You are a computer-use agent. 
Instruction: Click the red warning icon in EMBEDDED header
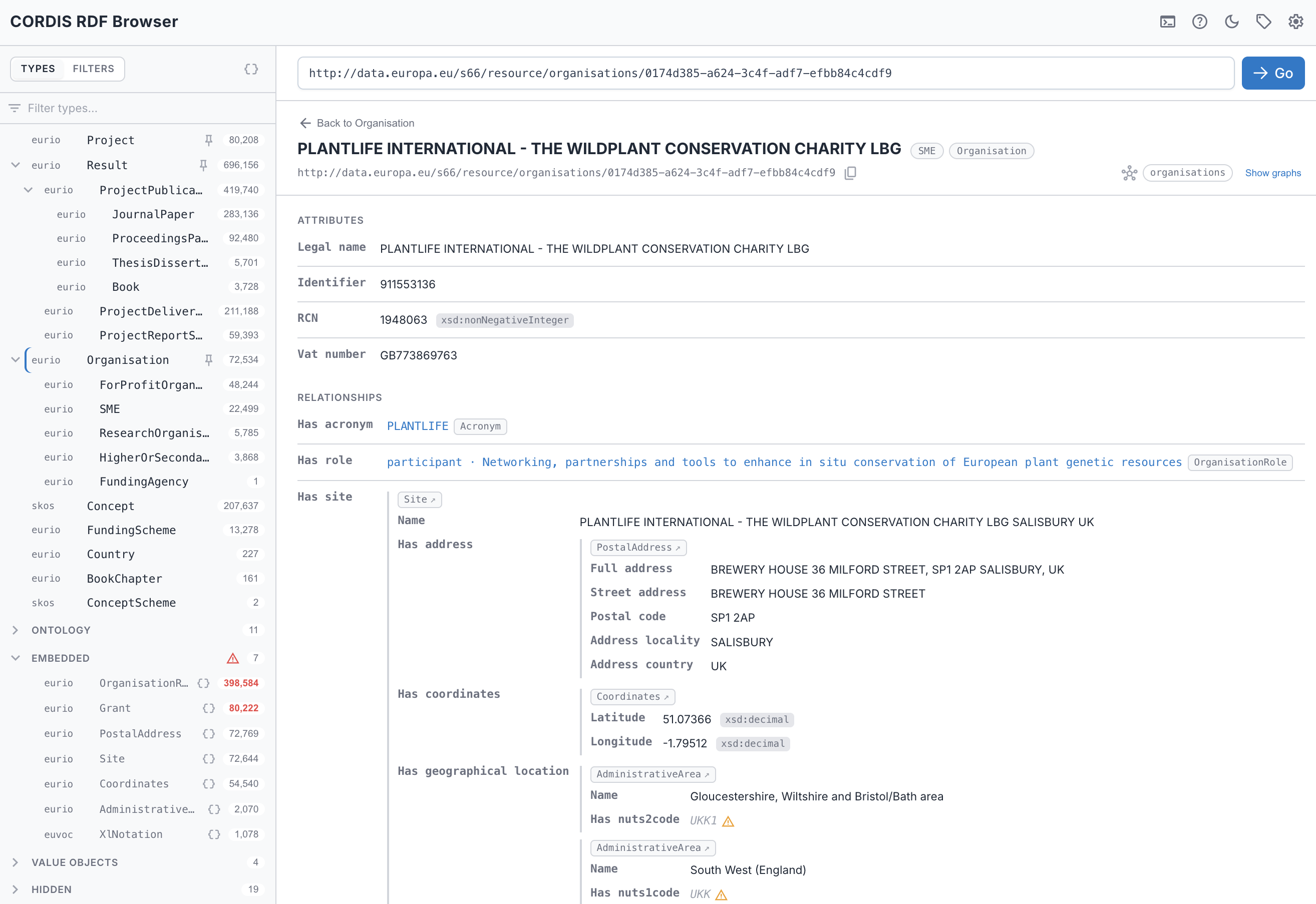[233, 658]
